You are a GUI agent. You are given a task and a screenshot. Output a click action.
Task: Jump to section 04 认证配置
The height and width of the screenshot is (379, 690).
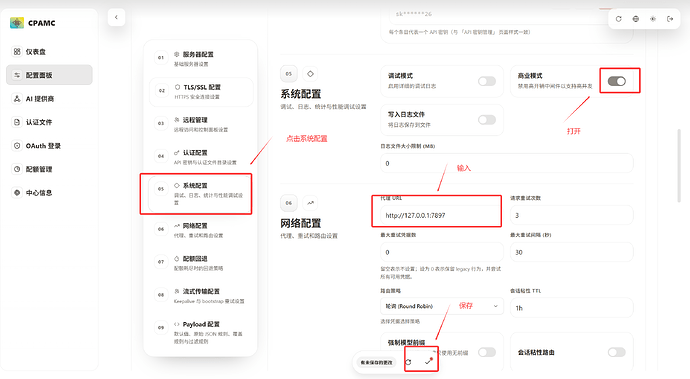[201, 157]
